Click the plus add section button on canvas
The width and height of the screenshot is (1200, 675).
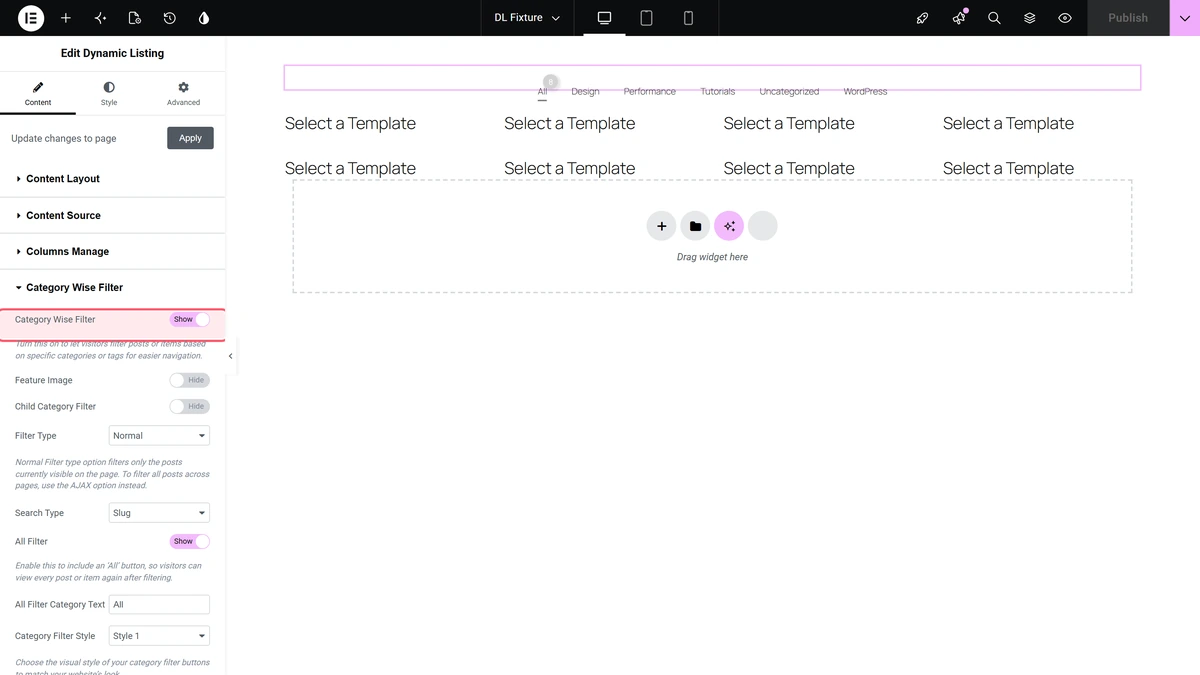point(661,226)
